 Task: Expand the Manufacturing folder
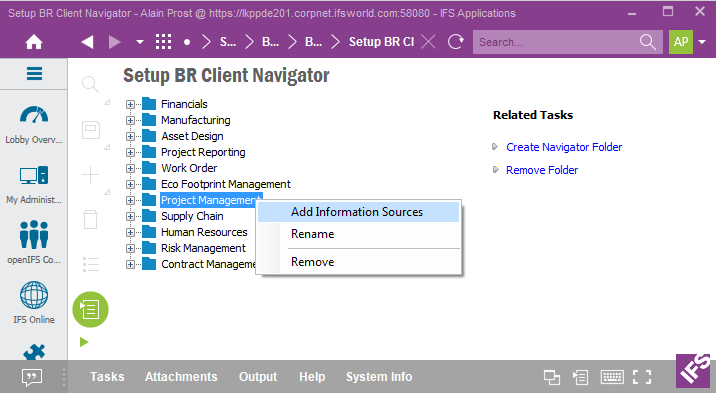[x=130, y=121]
